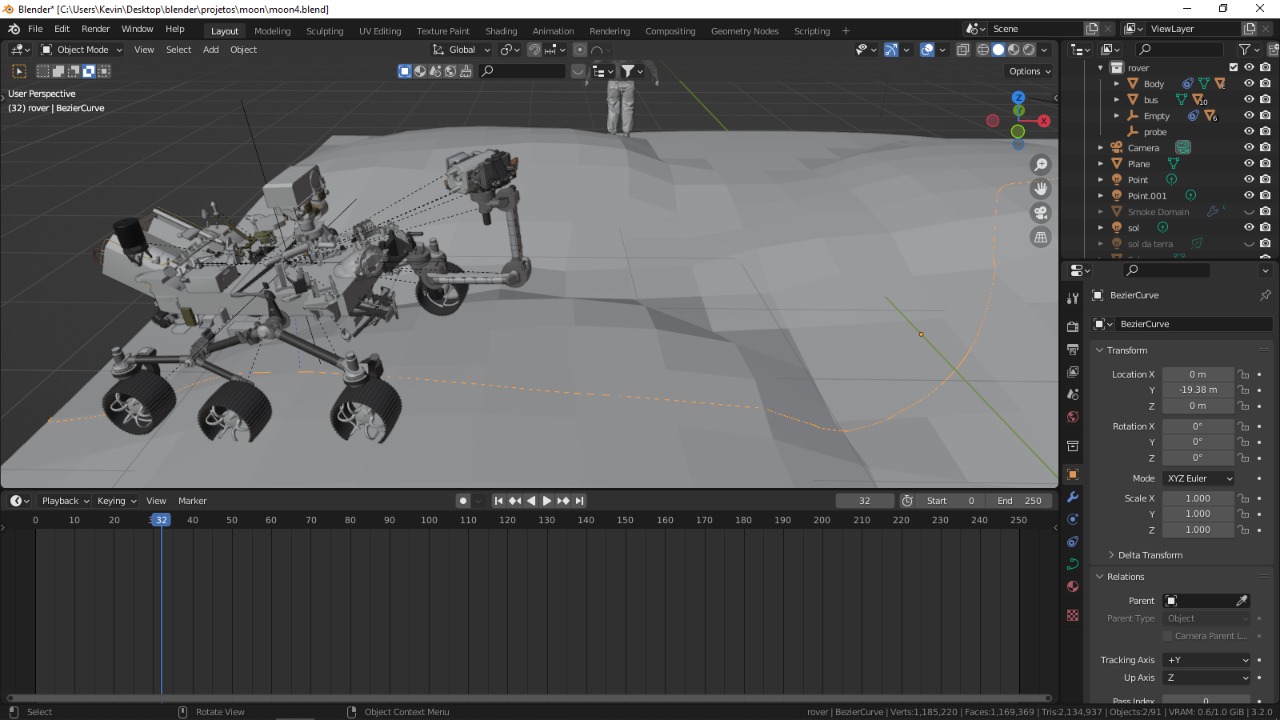
Task: Switch to the Sculpting workspace tab
Action: click(324, 31)
